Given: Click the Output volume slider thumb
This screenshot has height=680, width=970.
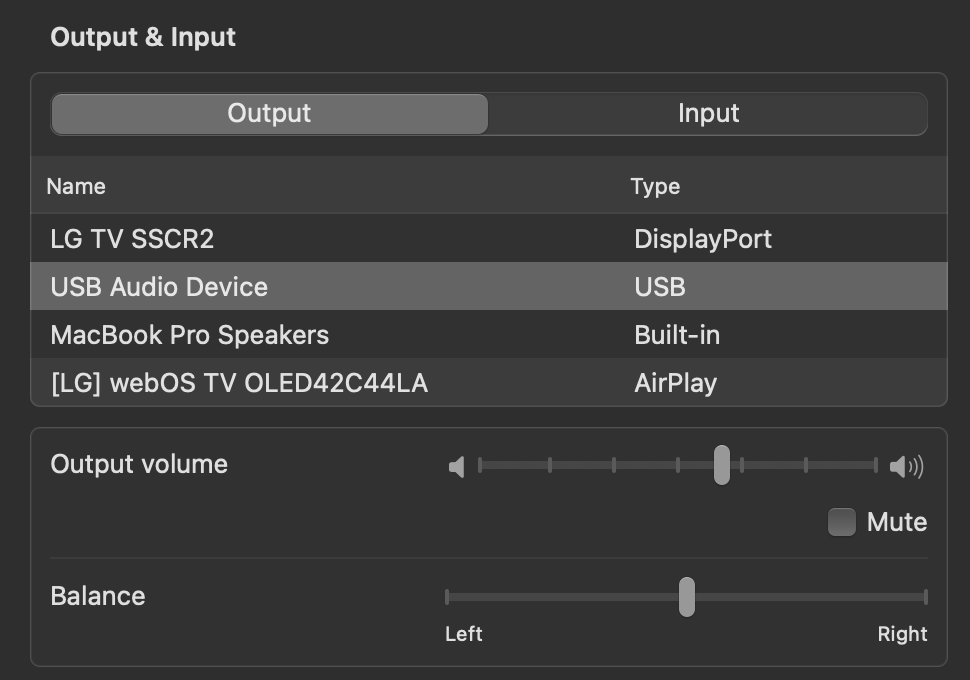Looking at the screenshot, I should pyautogui.click(x=721, y=465).
